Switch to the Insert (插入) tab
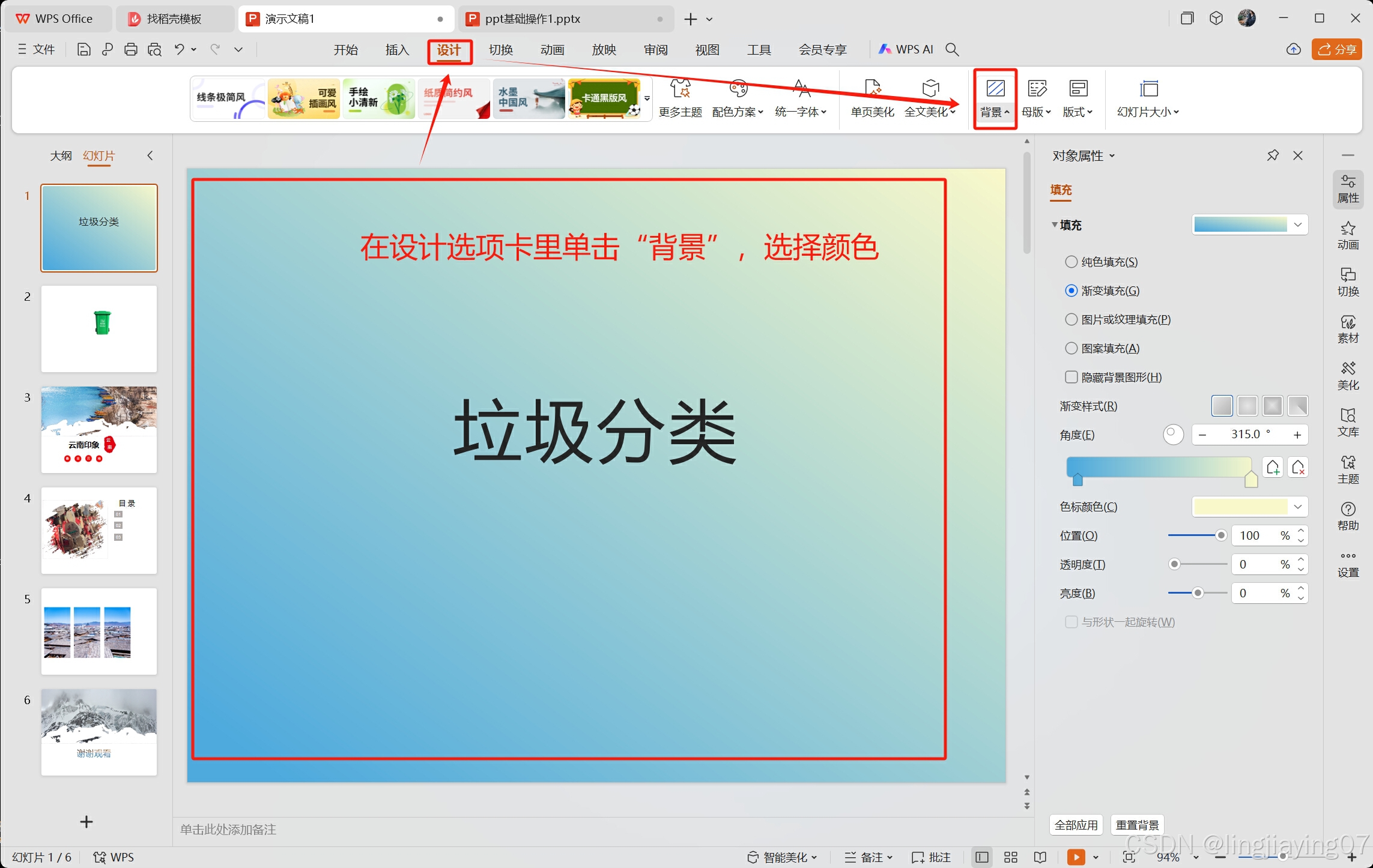Screen dimensions: 1373x868 (x=397, y=50)
